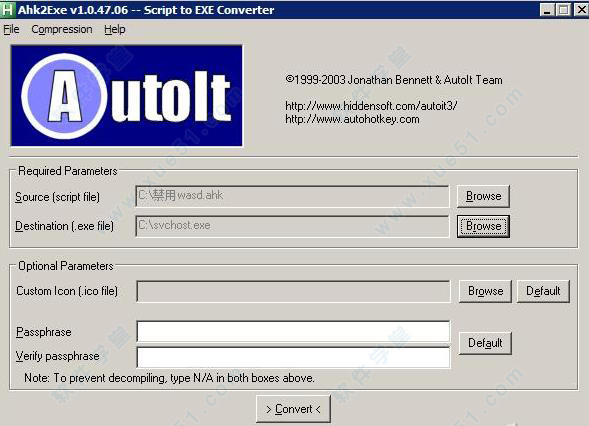The height and width of the screenshot is (426, 589).
Task: Open the Help menu
Action: point(115,29)
